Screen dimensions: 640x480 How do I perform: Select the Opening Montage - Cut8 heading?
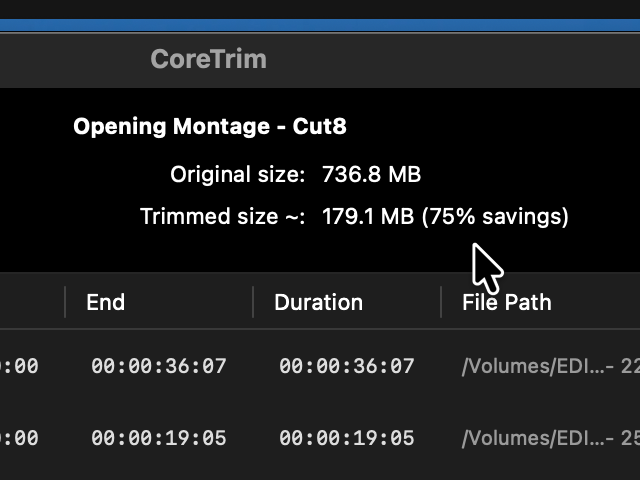[210, 126]
